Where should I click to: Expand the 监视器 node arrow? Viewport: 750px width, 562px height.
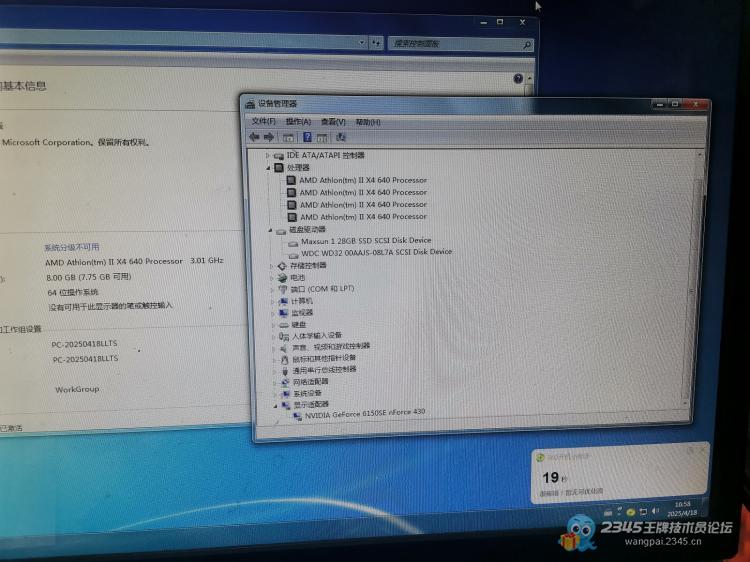point(274,313)
